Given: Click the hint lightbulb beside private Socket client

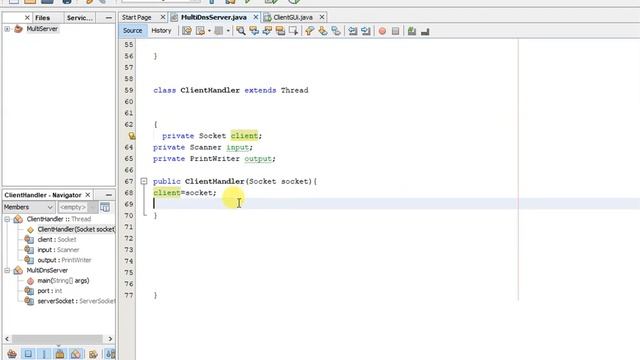Looking at the screenshot, I should (x=131, y=136).
